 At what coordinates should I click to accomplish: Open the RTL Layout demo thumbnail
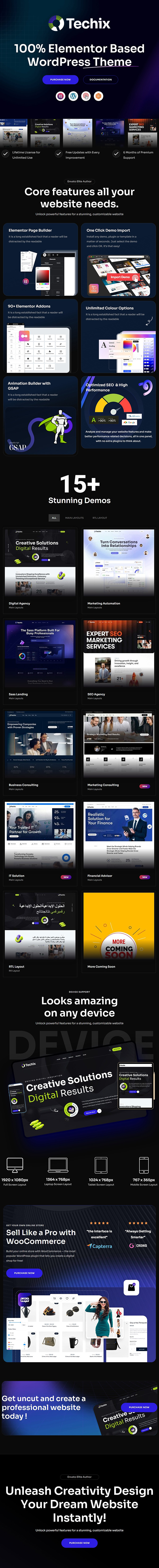(41, 926)
